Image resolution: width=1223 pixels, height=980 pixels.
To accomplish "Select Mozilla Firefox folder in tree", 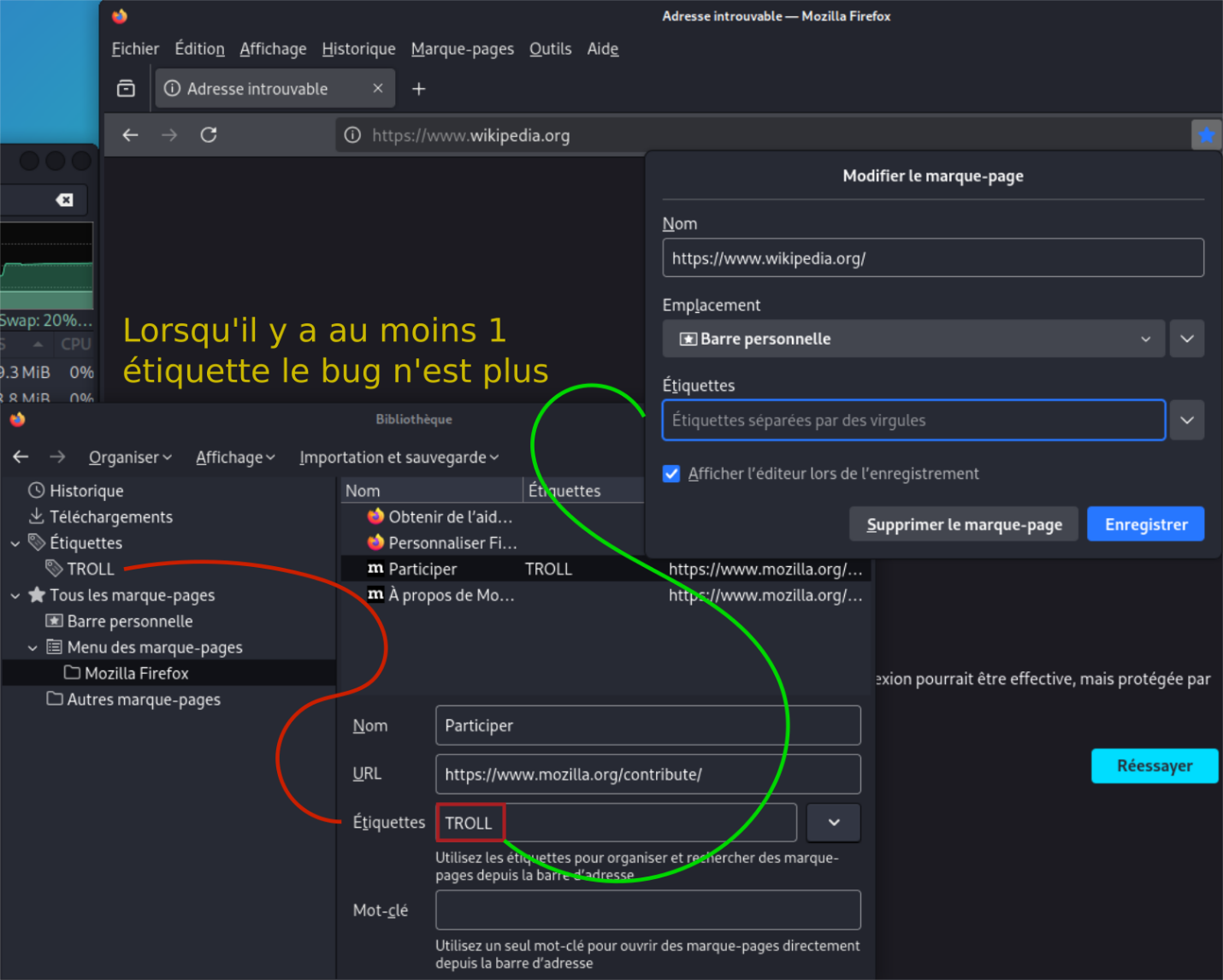I will (137, 673).
